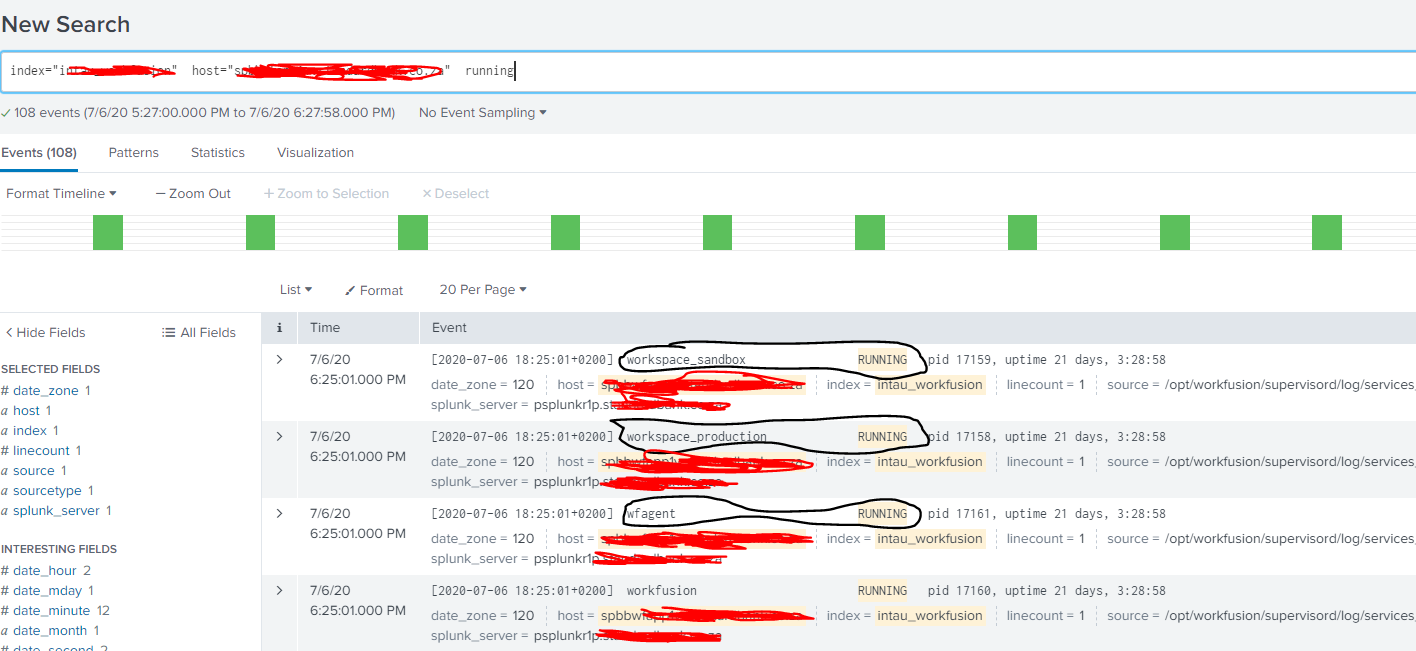Open the 20 Per Page dropdown
1416x651 pixels.
click(482, 289)
